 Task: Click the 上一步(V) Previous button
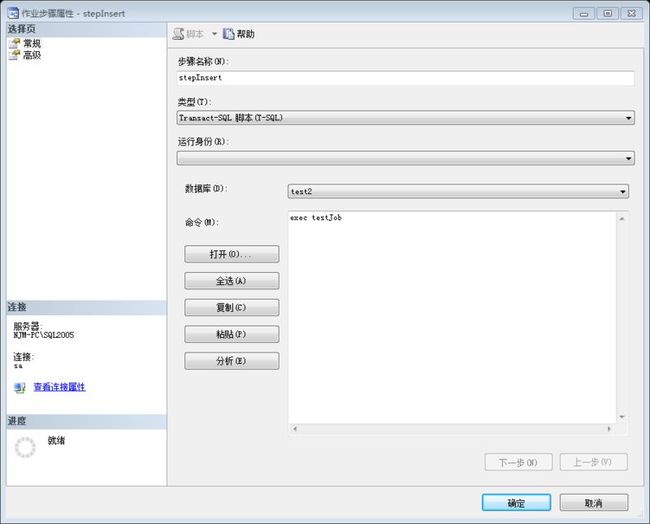click(x=593, y=462)
